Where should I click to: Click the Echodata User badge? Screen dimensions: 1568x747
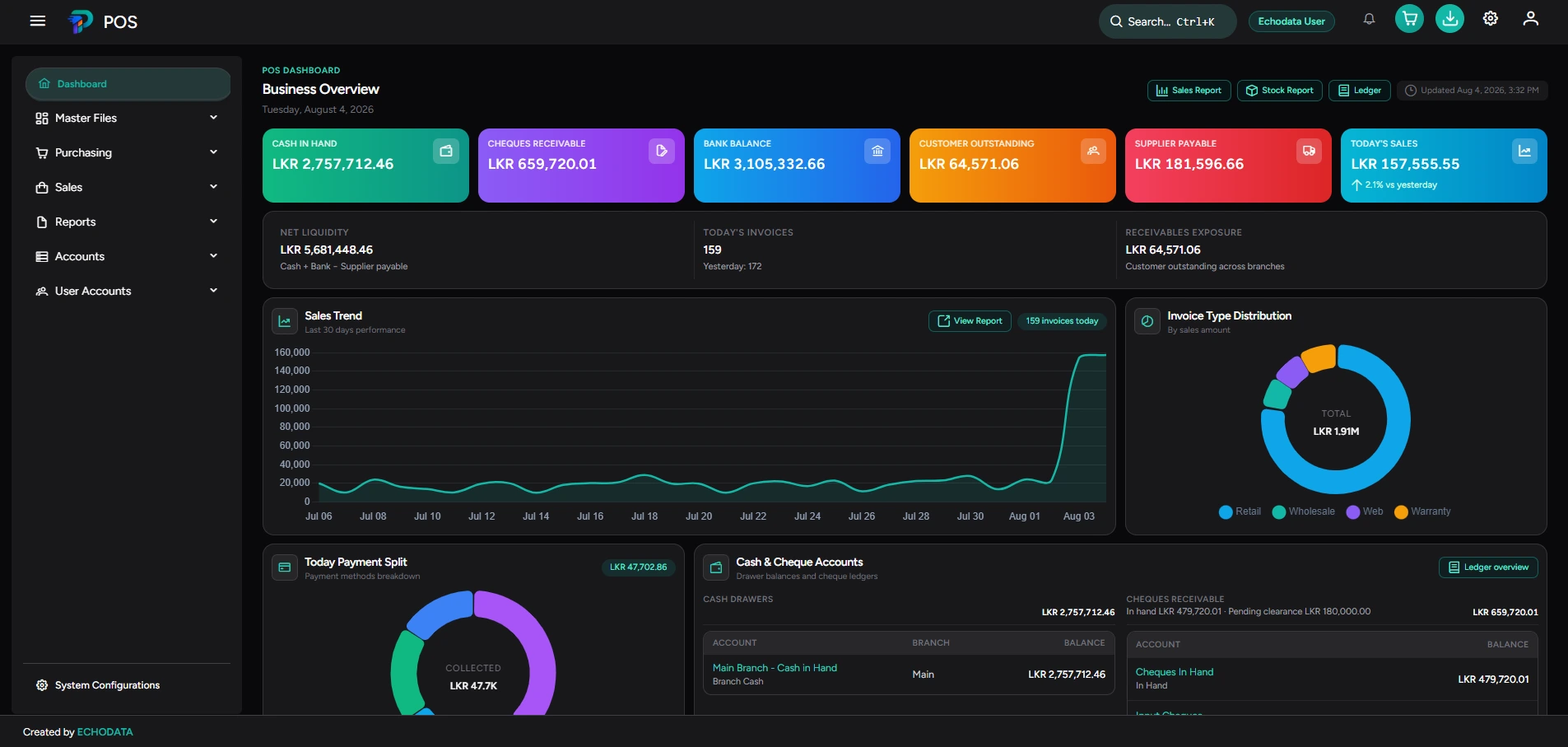pos(1291,21)
